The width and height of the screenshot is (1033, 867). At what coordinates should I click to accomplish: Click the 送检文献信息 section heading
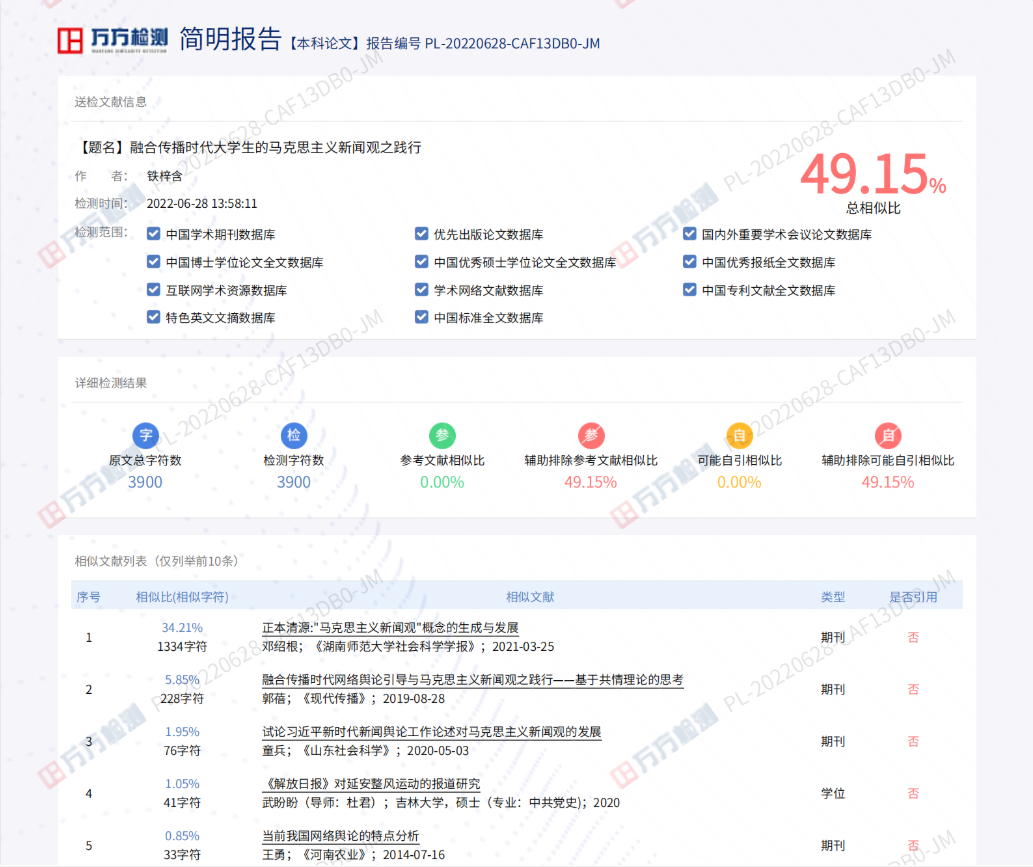click(111, 102)
